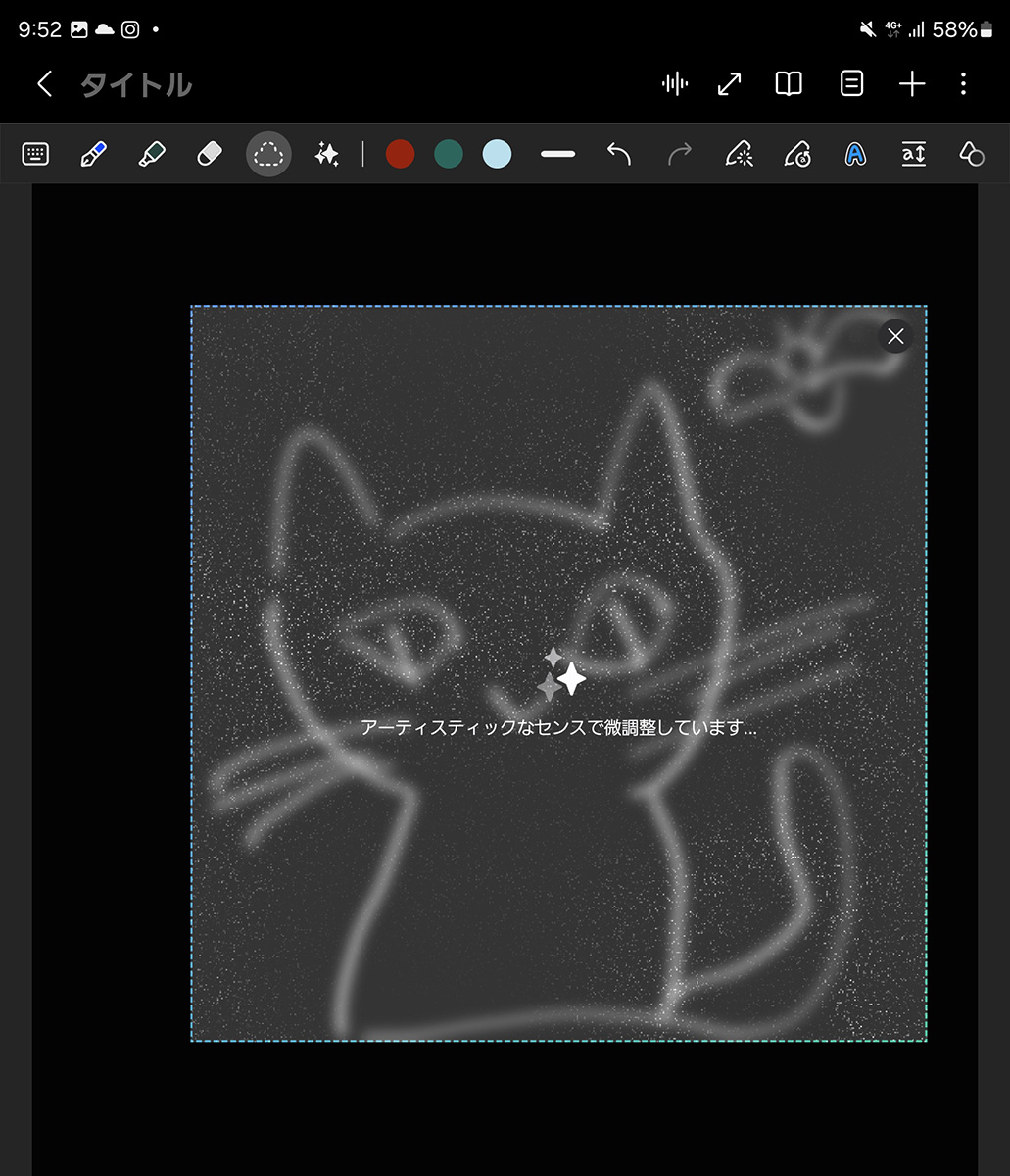Toggle the blue text style A icon
The image size is (1010, 1176).
[x=855, y=154]
